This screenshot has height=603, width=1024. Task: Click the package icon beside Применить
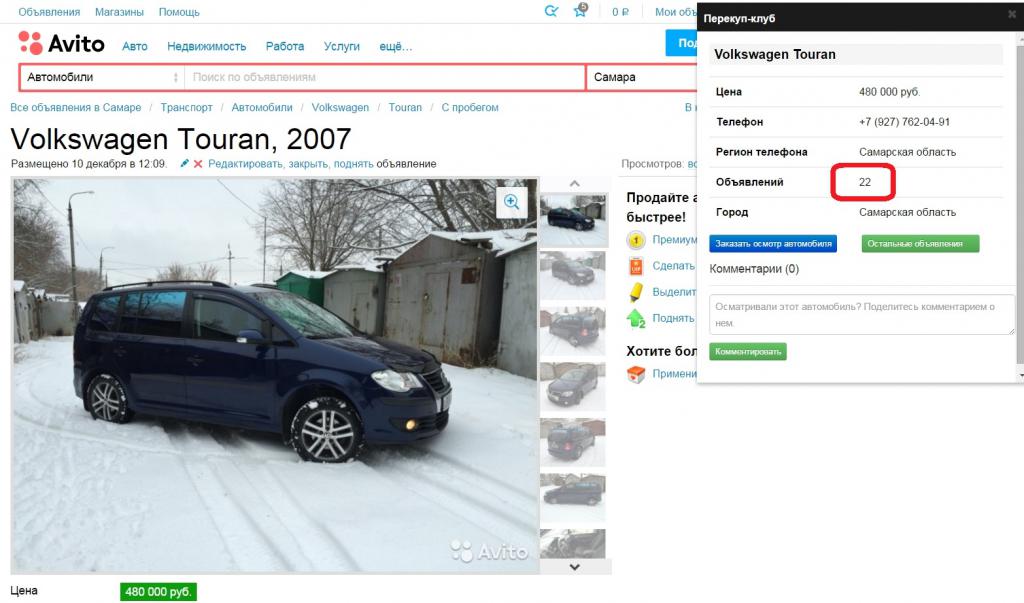[635, 374]
